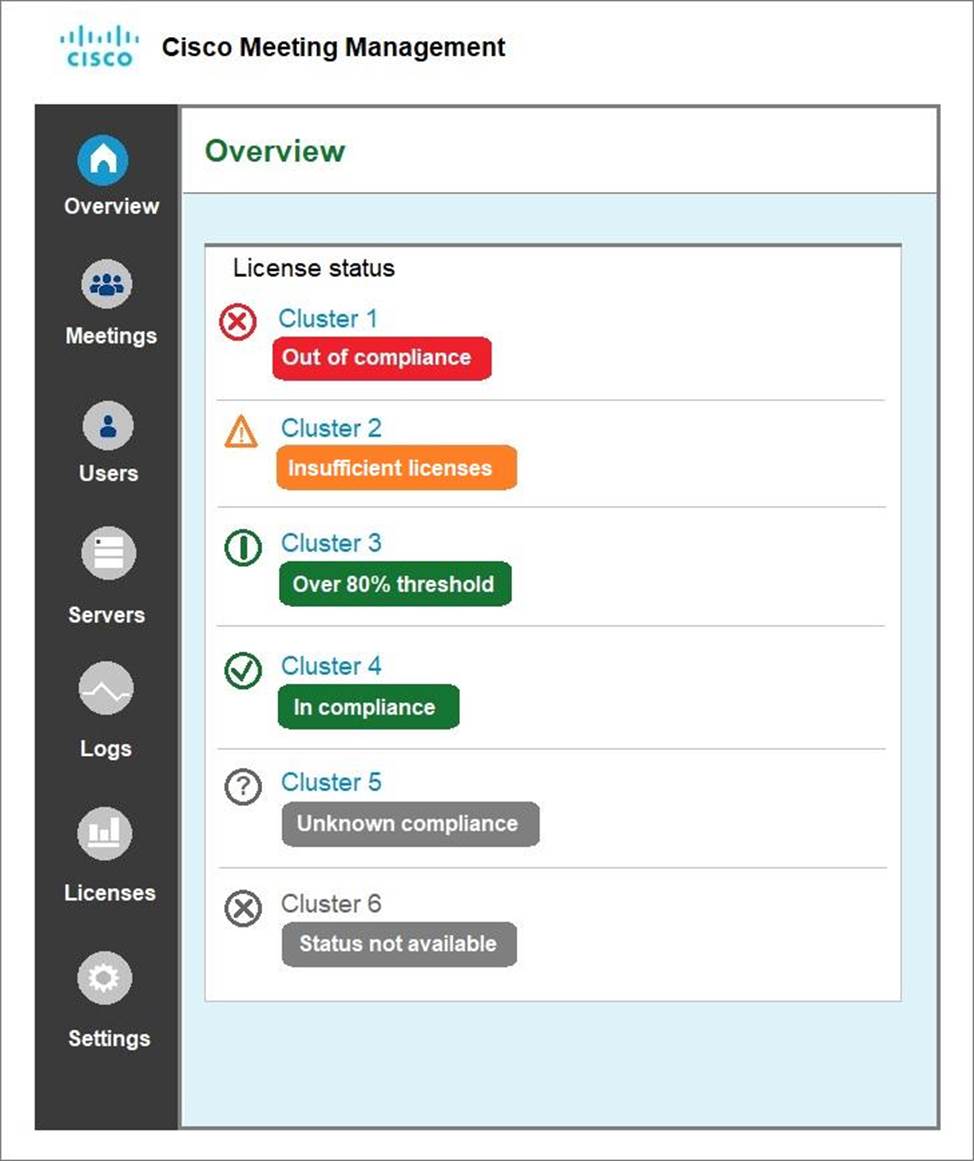This screenshot has width=974, height=1161.
Task: Click the Unknown compliance badge
Action: tap(409, 824)
